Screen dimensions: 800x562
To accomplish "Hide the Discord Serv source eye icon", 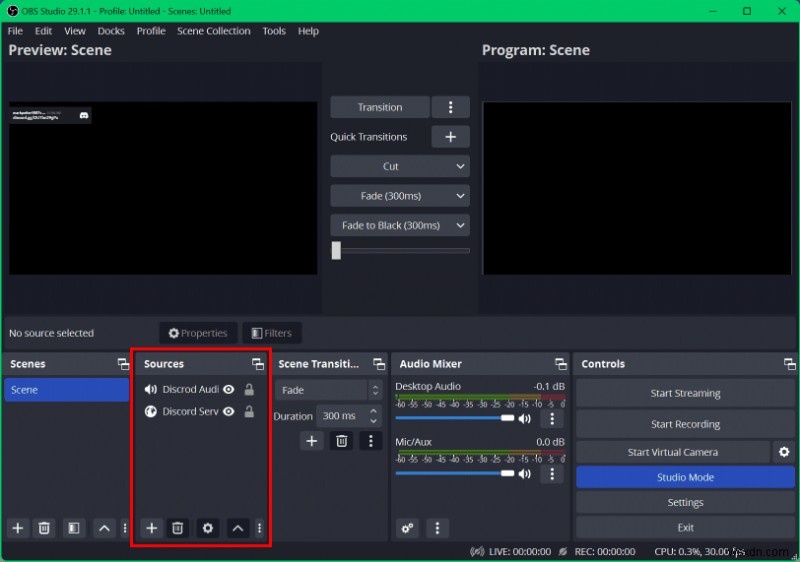I will click(229, 412).
